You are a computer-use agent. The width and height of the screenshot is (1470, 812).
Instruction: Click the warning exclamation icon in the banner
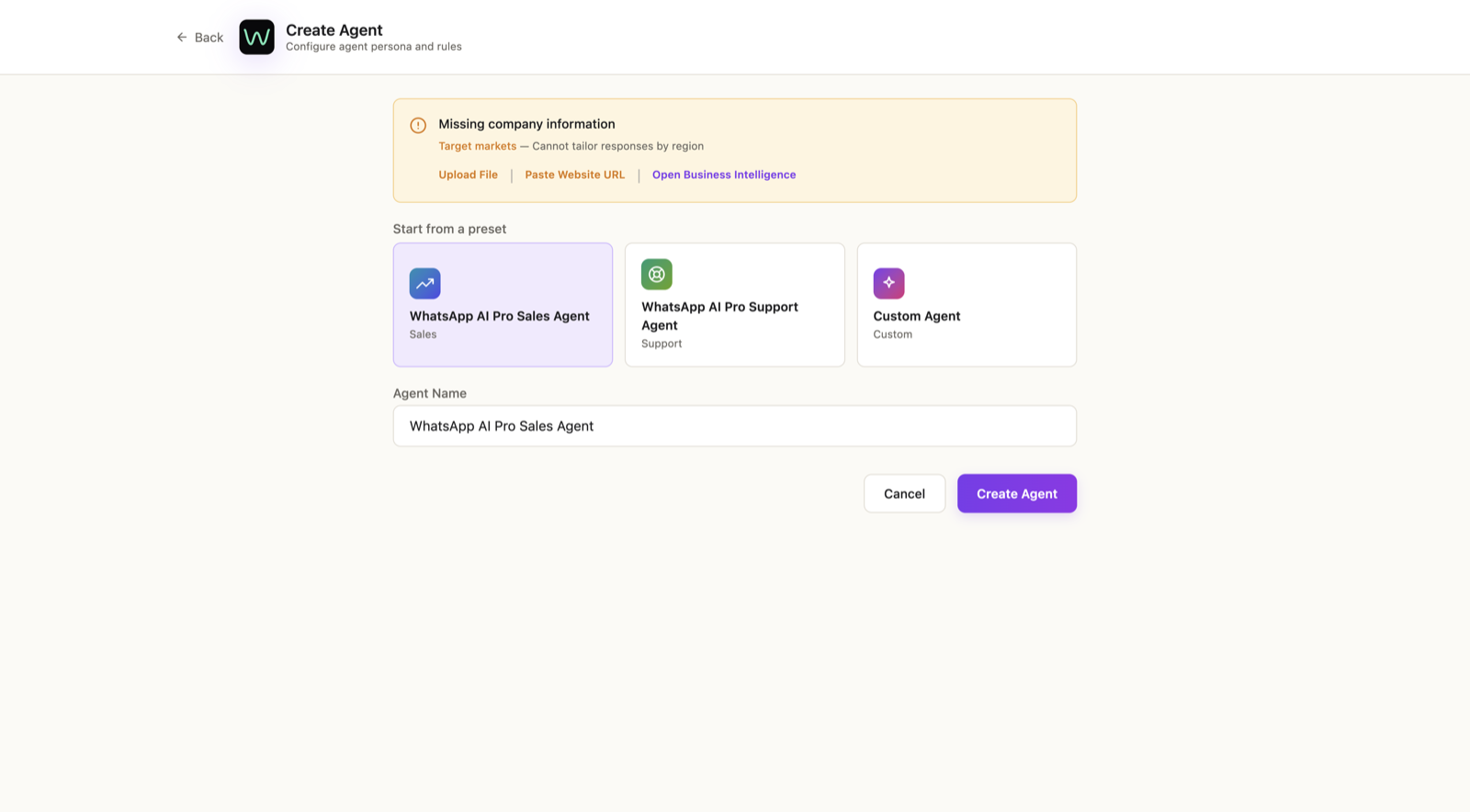[x=418, y=125]
